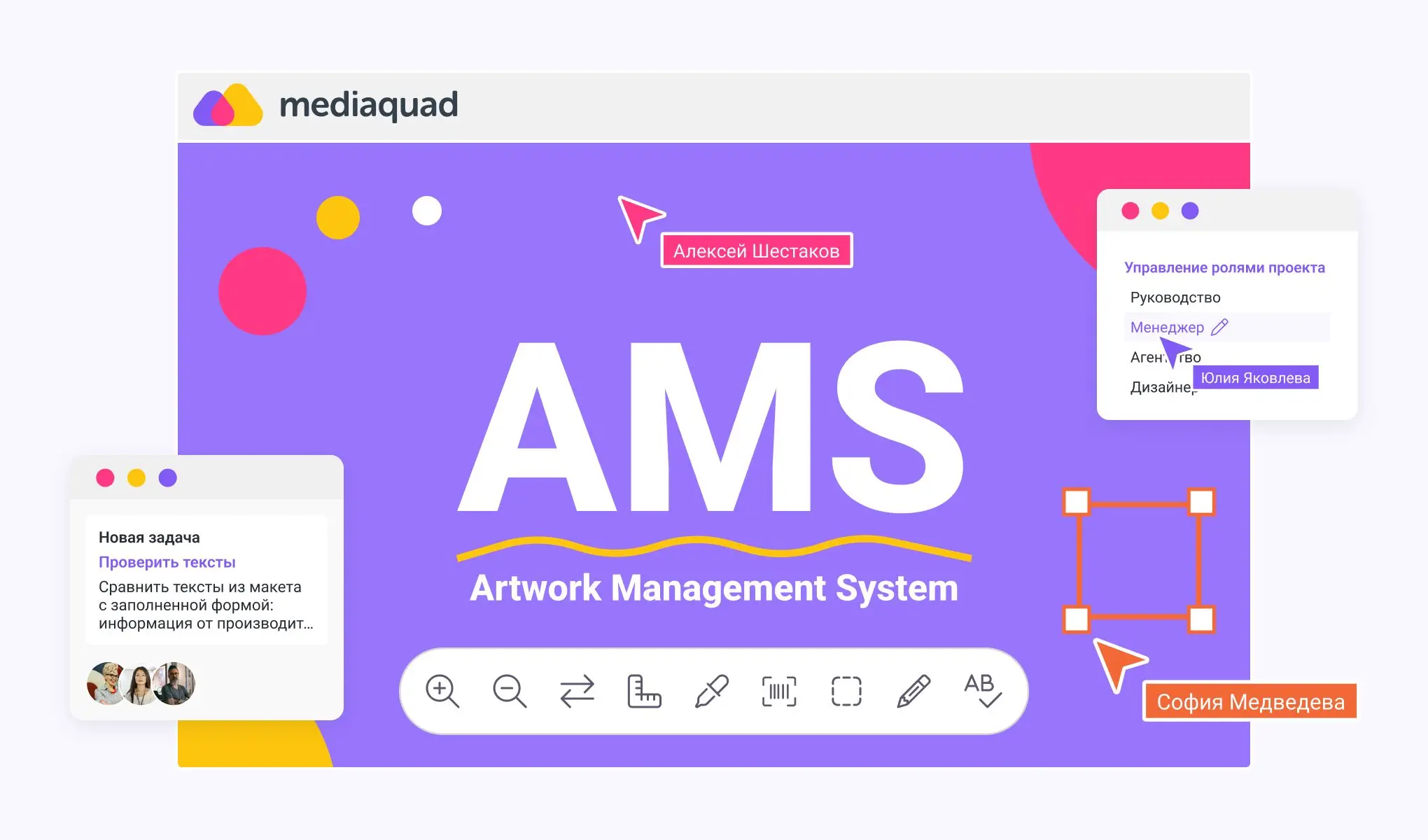Click the bottom-right handle of orange selection box
This screenshot has height=840, width=1428.
click(1201, 619)
